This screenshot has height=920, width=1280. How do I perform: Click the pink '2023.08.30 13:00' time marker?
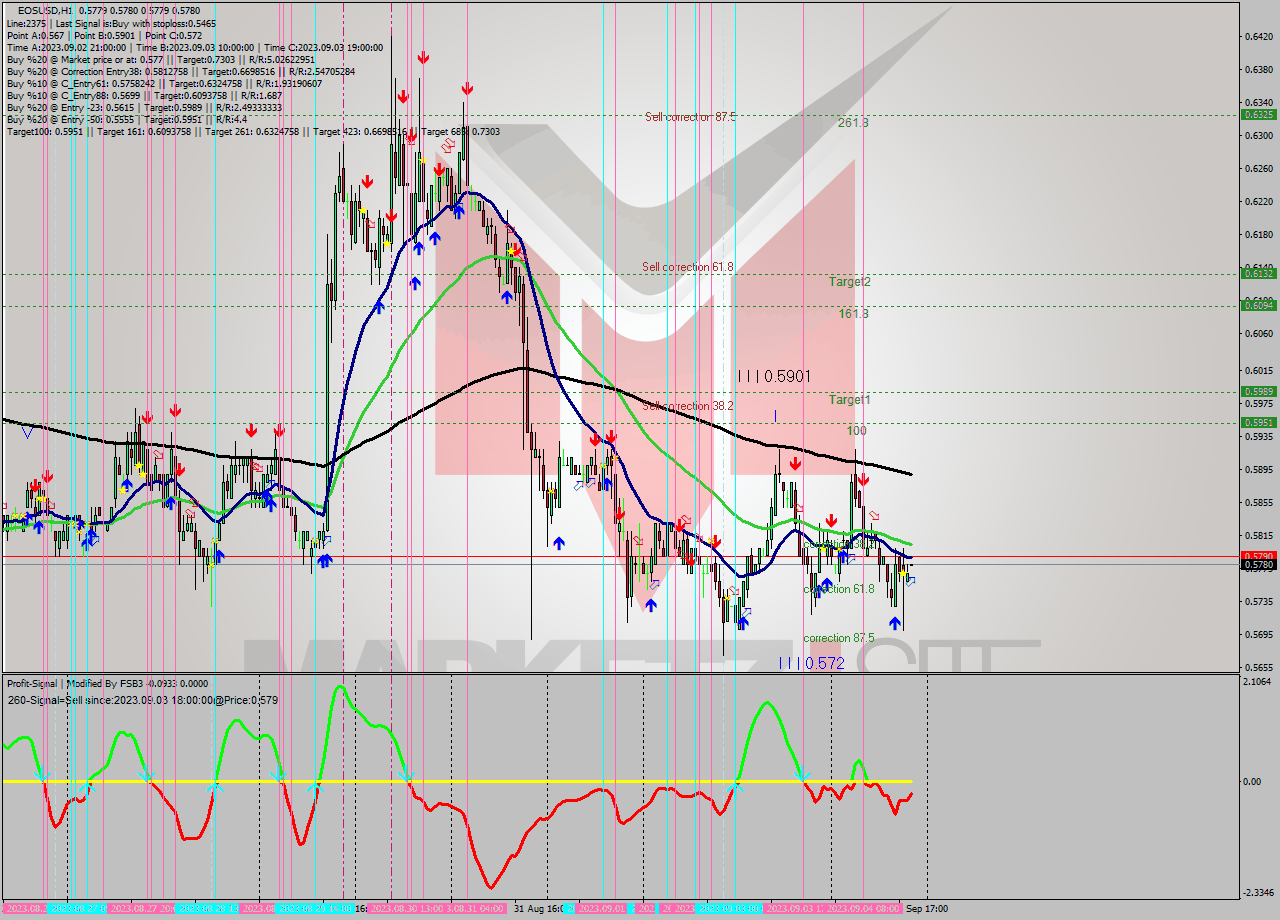pos(408,909)
